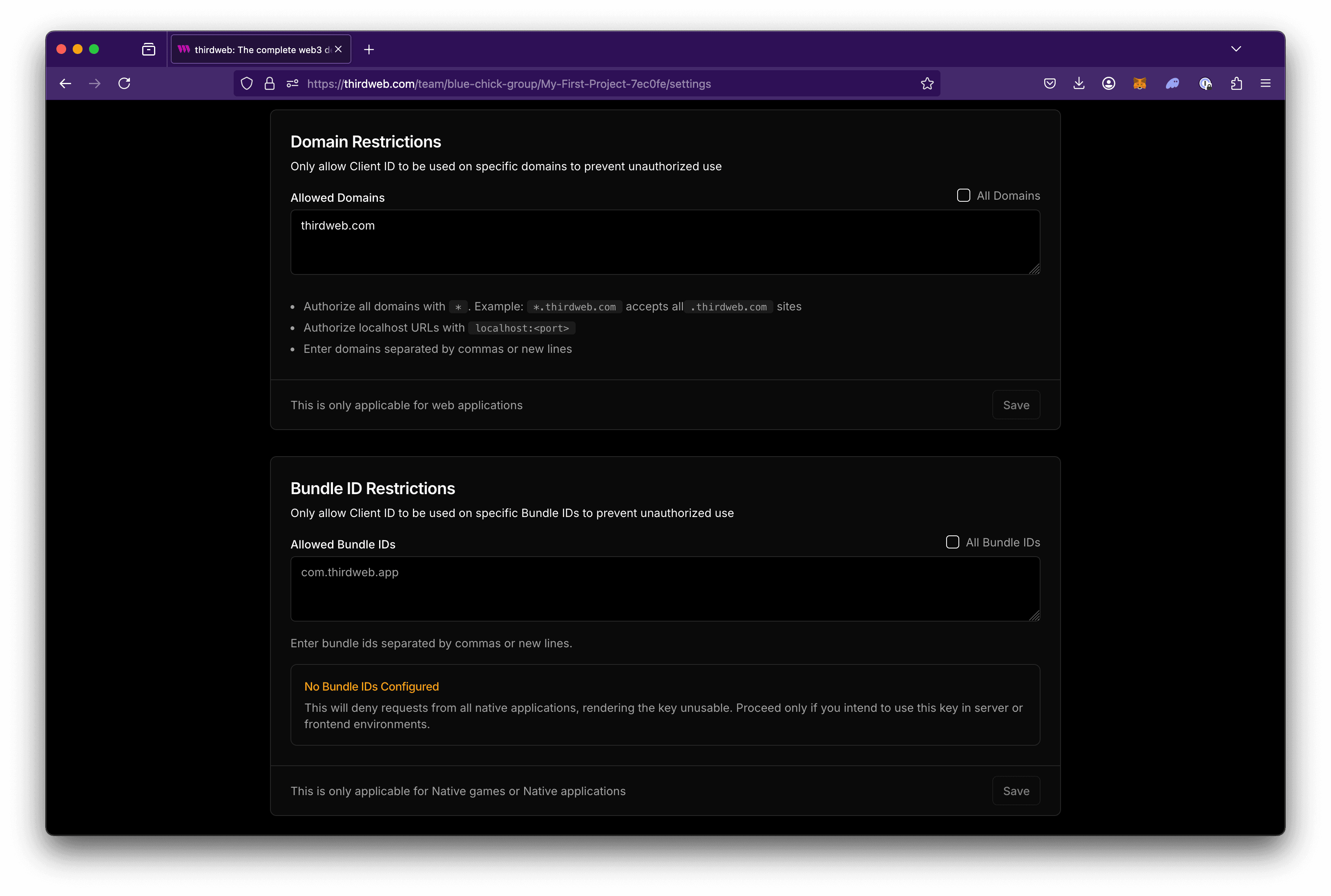Screen dimensions: 1331x896
Task: Click the back navigation arrow
Action: [x=65, y=83]
